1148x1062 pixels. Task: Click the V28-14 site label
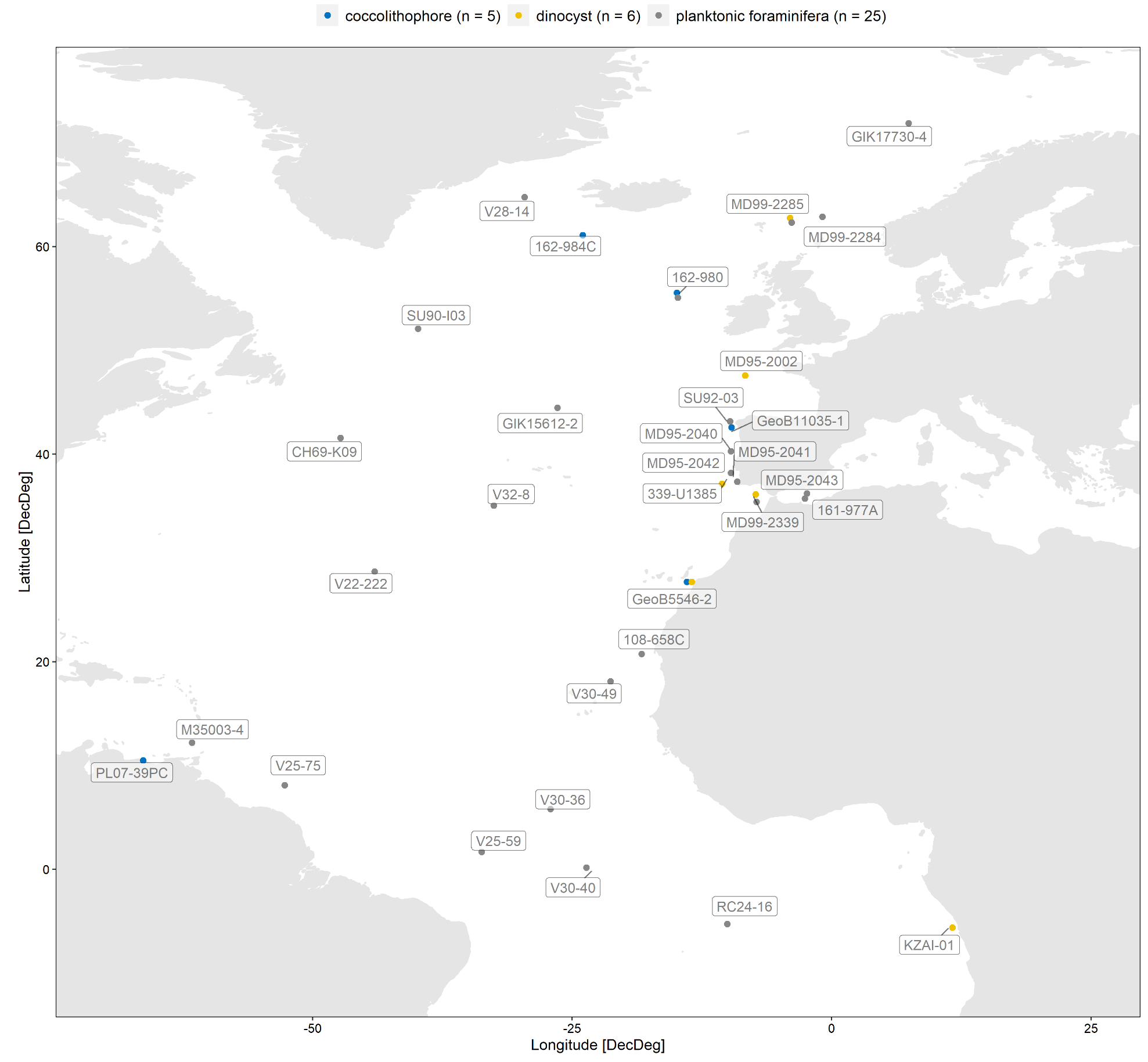(507, 211)
